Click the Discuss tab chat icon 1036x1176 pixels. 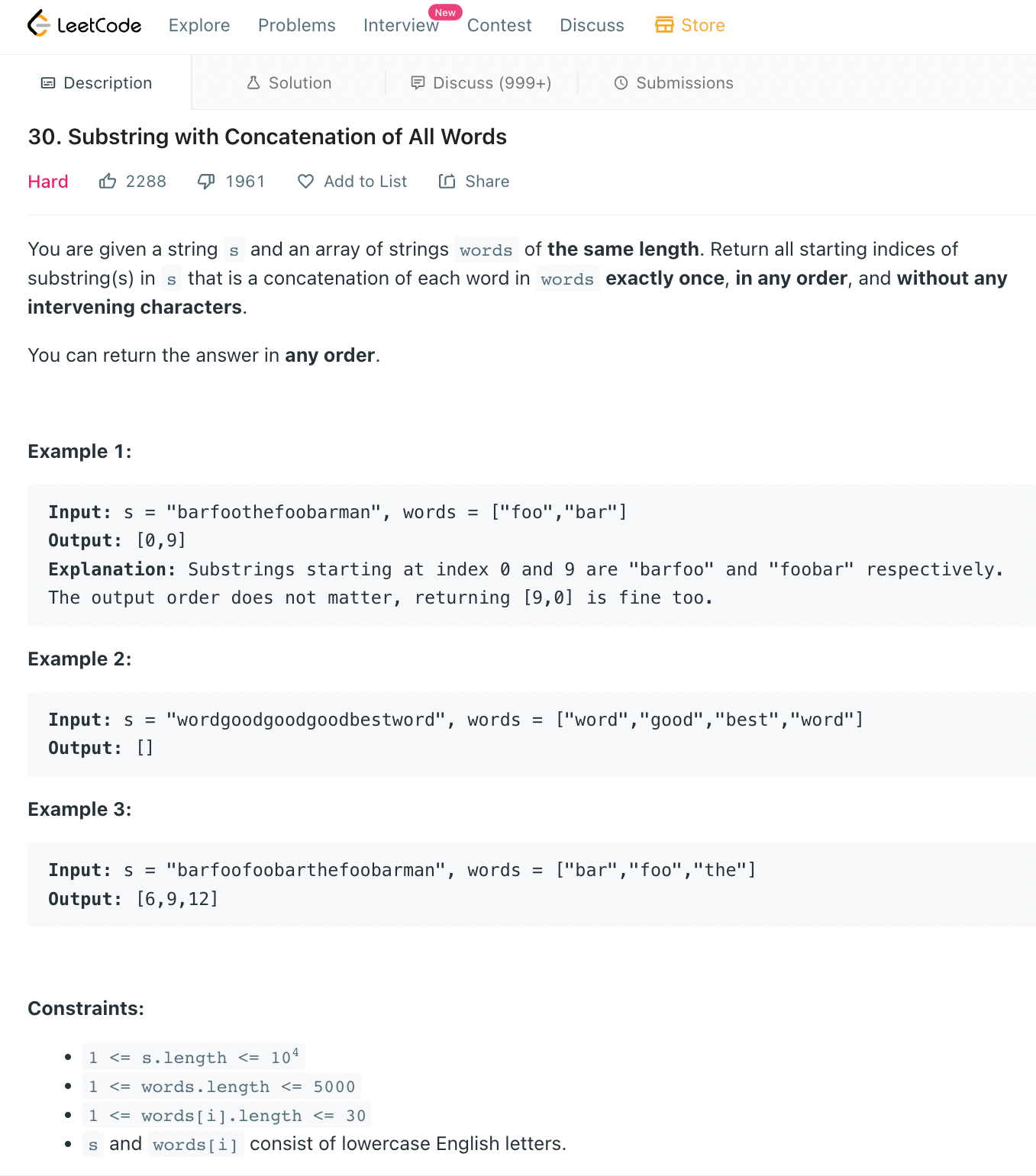click(418, 82)
